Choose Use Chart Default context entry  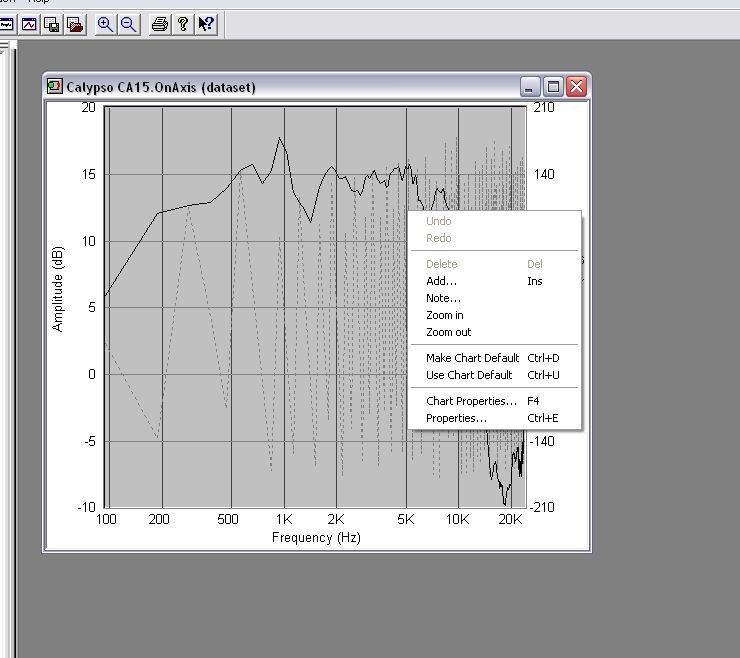[494, 375]
